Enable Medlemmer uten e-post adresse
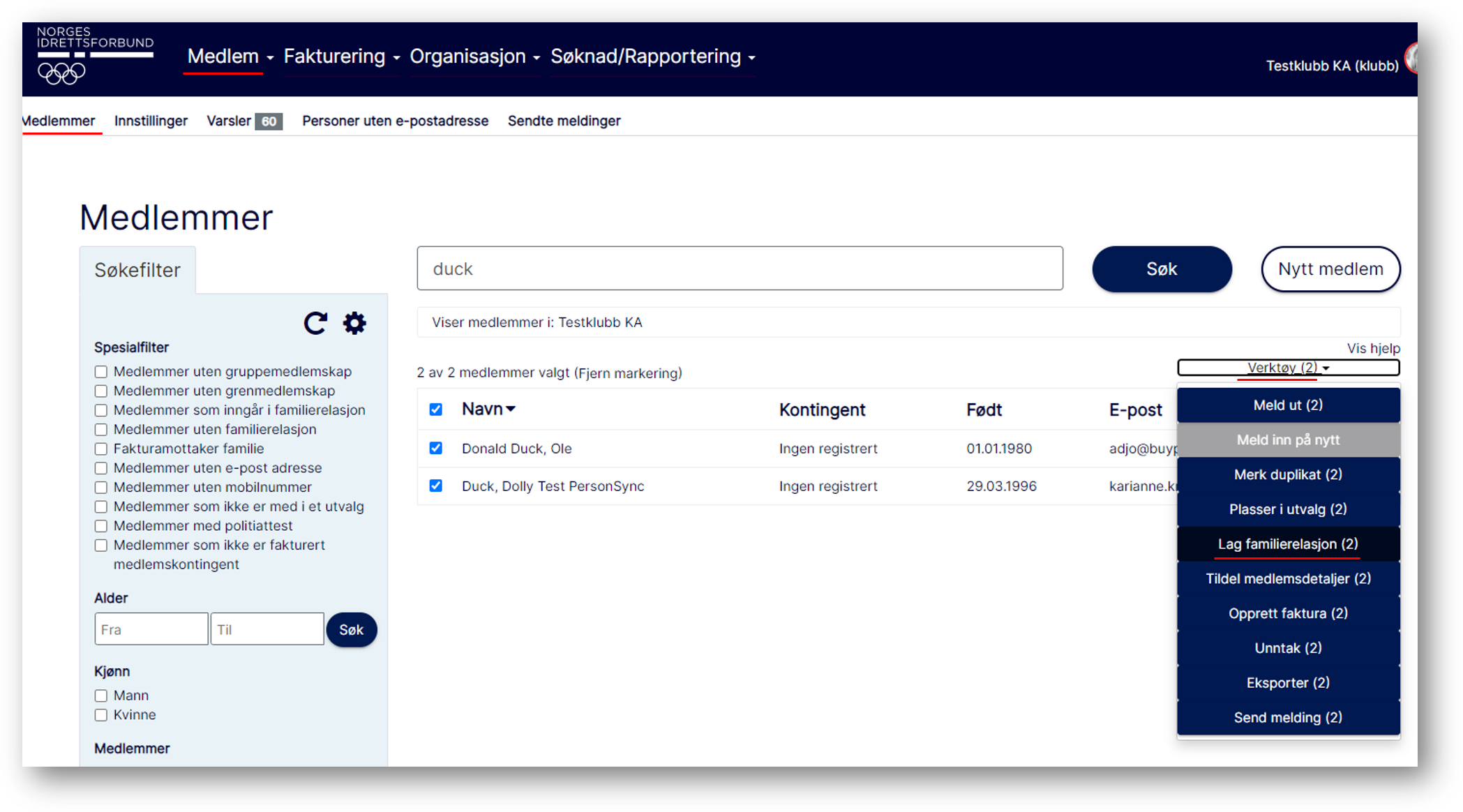1463x812 pixels. (101, 468)
